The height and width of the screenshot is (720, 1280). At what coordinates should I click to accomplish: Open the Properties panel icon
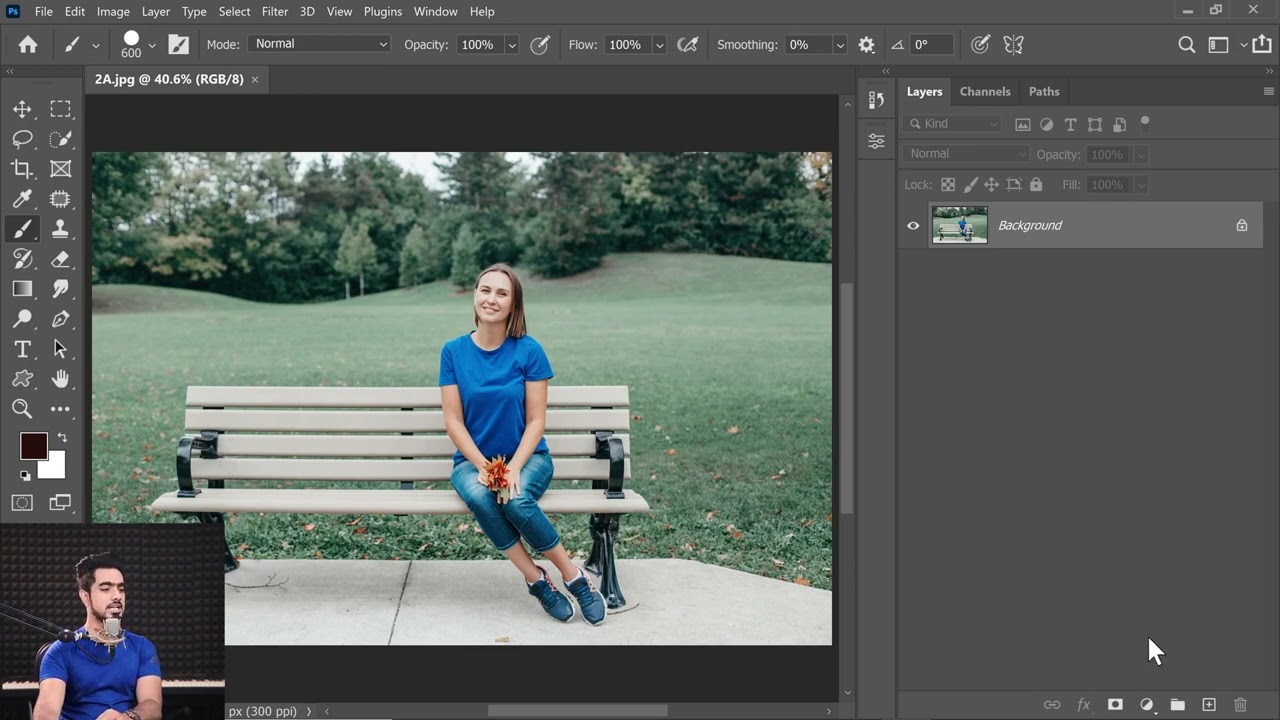coord(876,142)
